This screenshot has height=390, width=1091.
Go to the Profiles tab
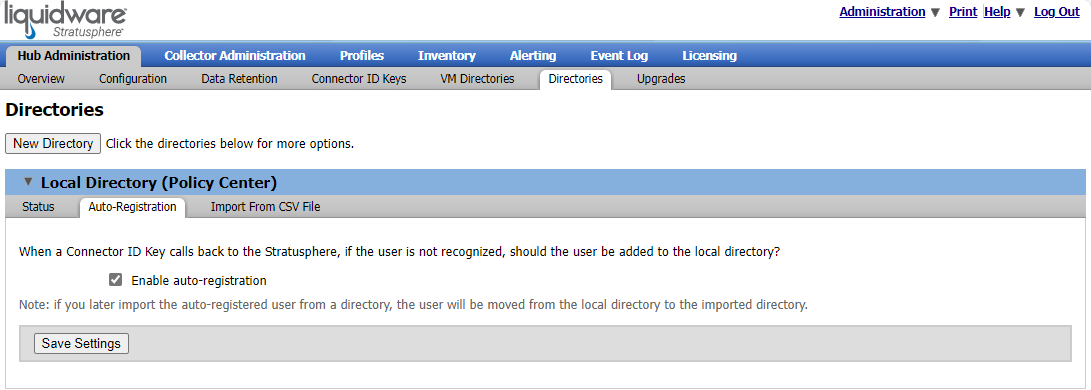pyautogui.click(x=362, y=56)
